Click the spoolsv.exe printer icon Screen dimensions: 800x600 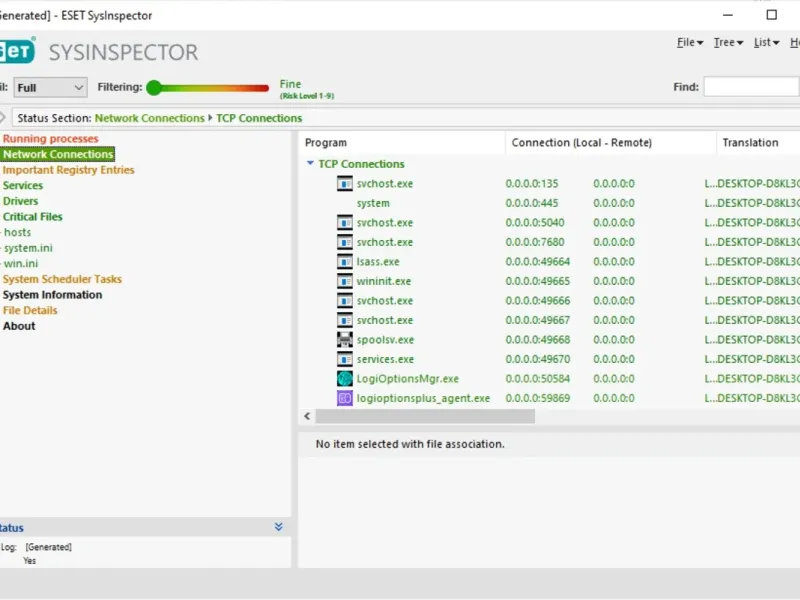coord(345,340)
